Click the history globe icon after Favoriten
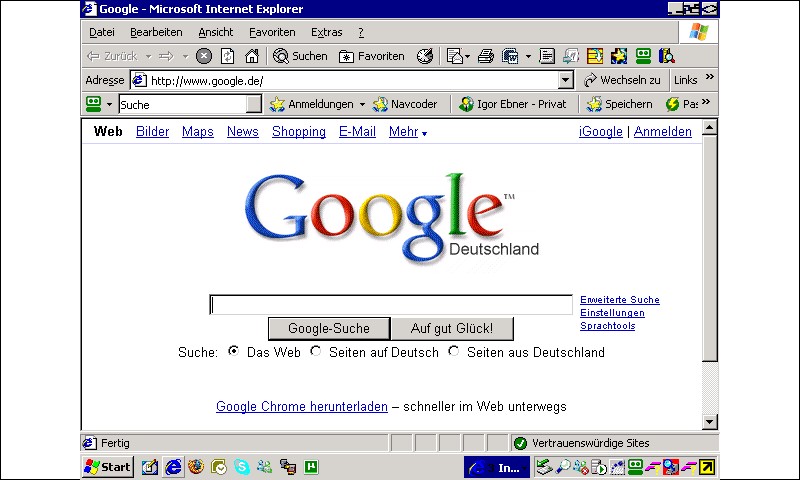This screenshot has height=480, width=800. [x=425, y=56]
